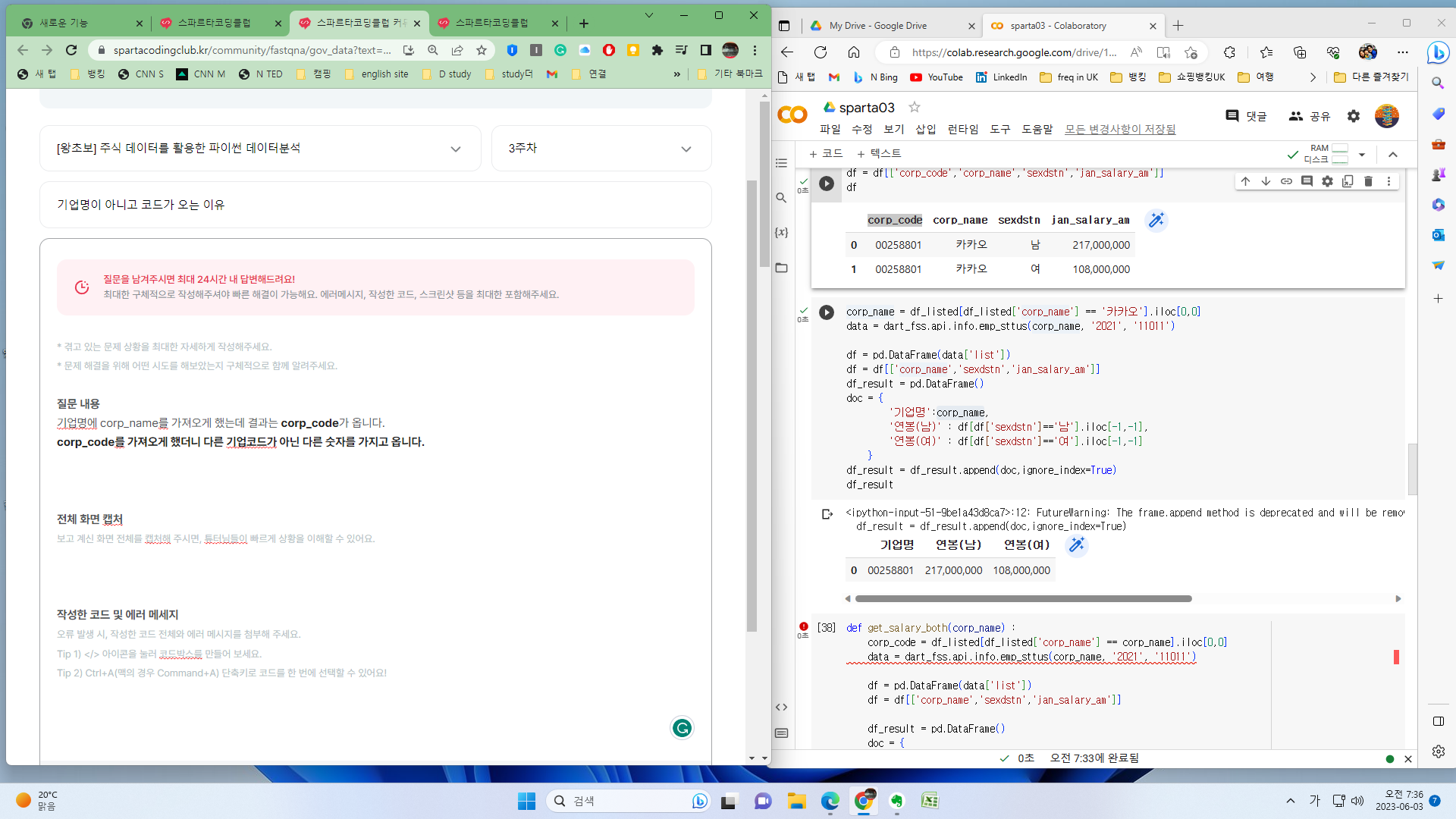The height and width of the screenshot is (819, 1456).
Task: Click the Colab notebook vertical scrollbar thumb
Action: [x=1412, y=469]
